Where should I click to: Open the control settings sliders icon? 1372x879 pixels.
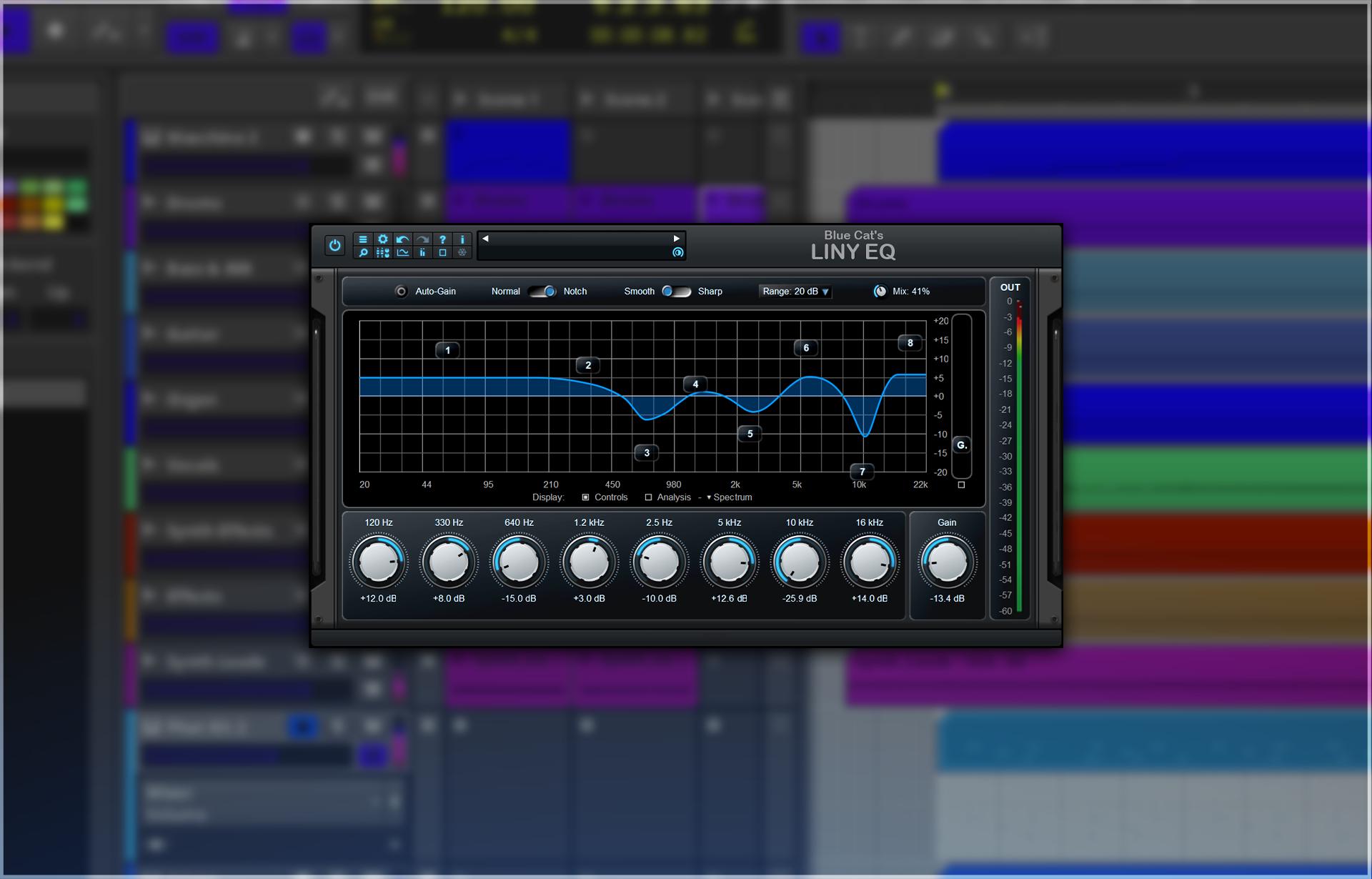[383, 252]
